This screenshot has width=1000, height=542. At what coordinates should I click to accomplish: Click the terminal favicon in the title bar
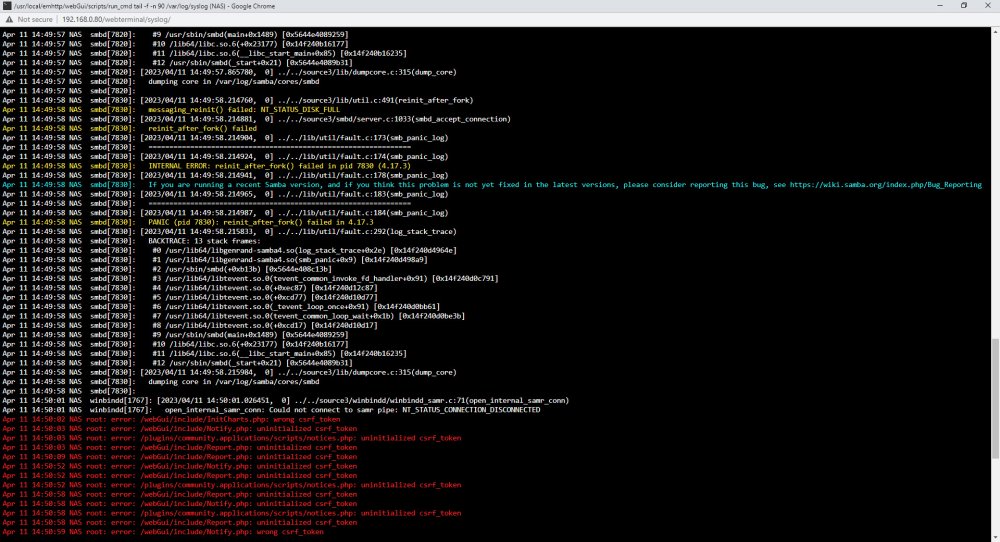(x=7, y=6)
